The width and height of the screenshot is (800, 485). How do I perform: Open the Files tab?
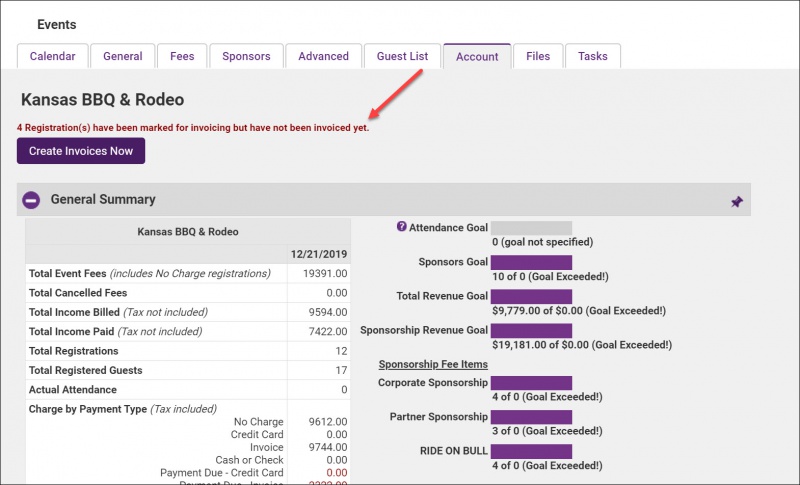[538, 57]
